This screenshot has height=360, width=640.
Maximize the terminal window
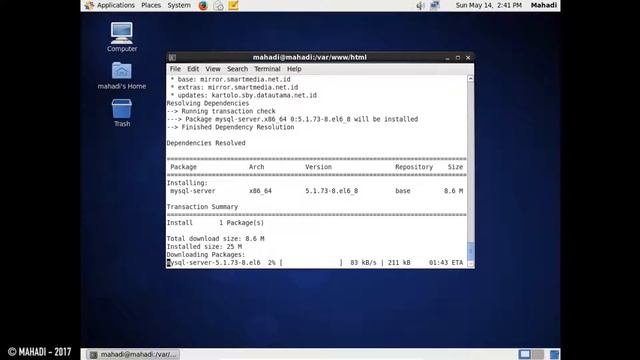pos(458,58)
